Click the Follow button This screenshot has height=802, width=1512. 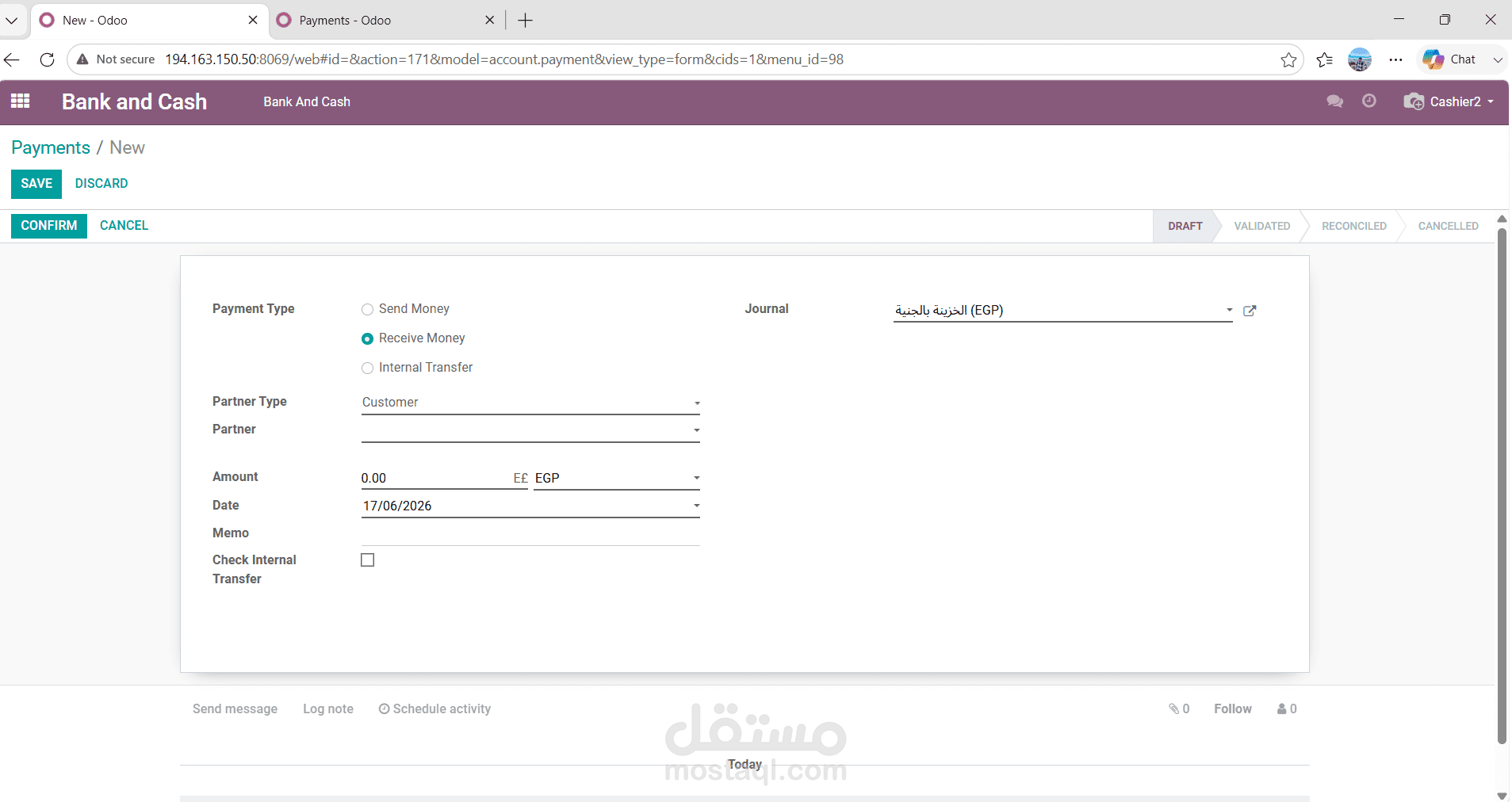[1233, 708]
